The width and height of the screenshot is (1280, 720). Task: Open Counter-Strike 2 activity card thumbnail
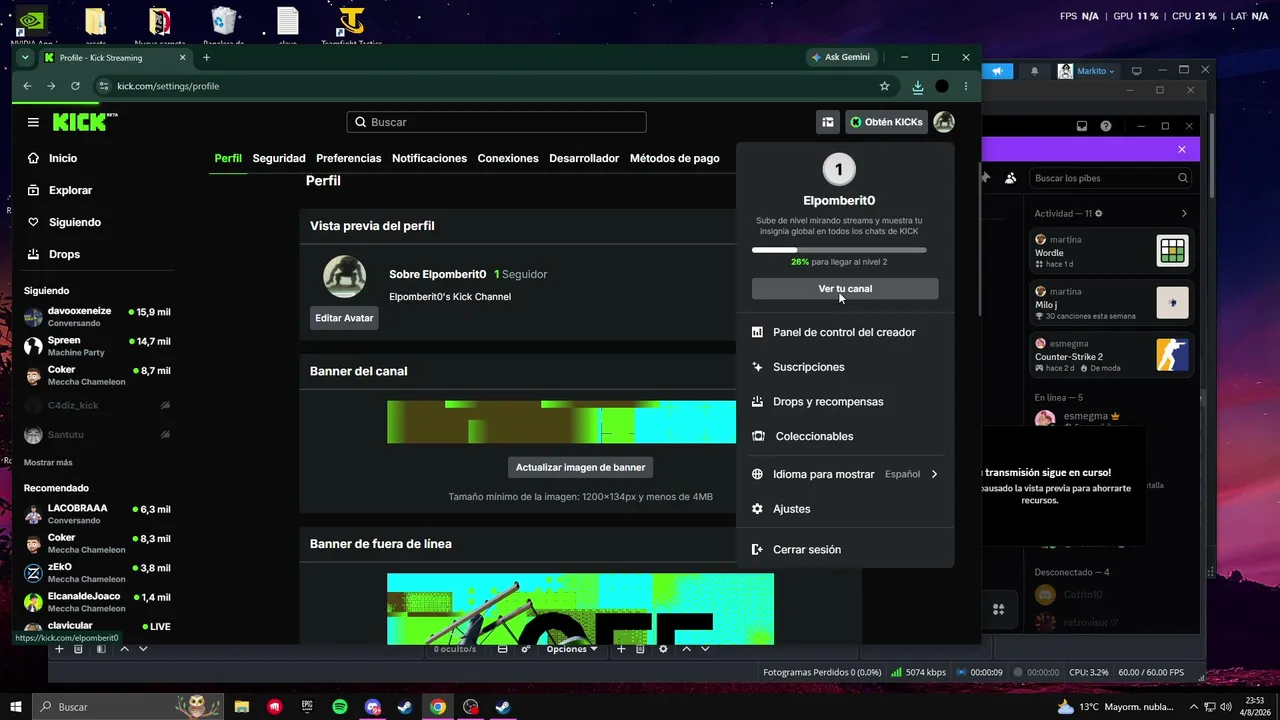(1172, 354)
